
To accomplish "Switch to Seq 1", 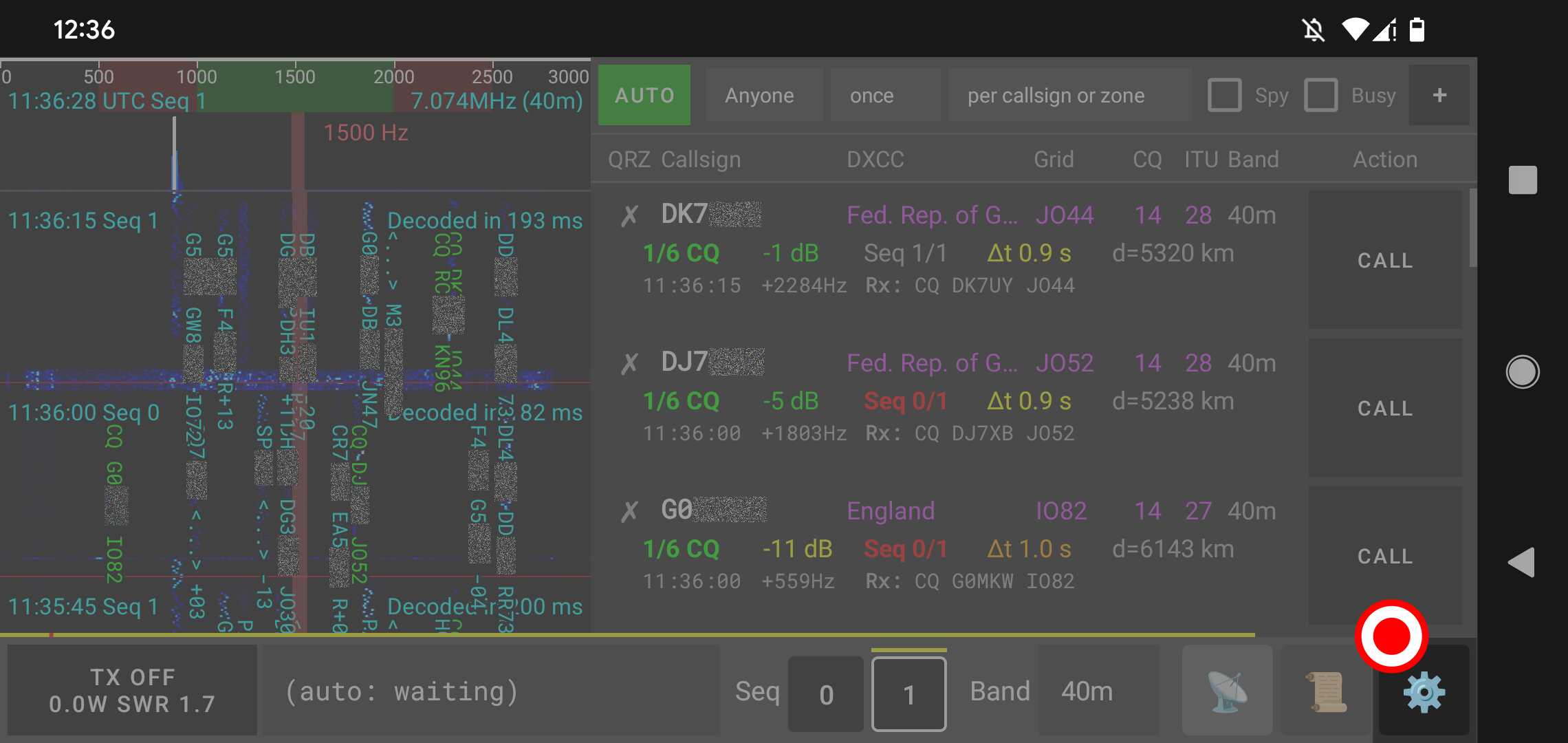I will 909,693.
